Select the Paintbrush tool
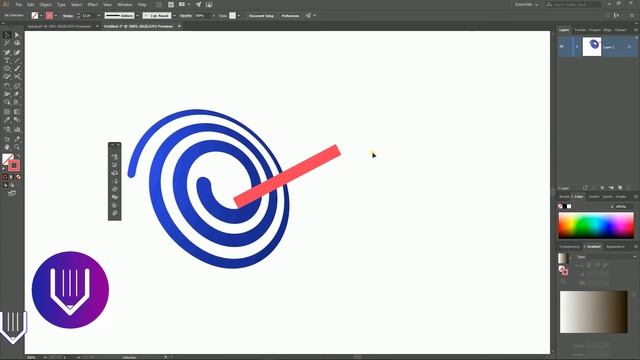 (x=17, y=69)
